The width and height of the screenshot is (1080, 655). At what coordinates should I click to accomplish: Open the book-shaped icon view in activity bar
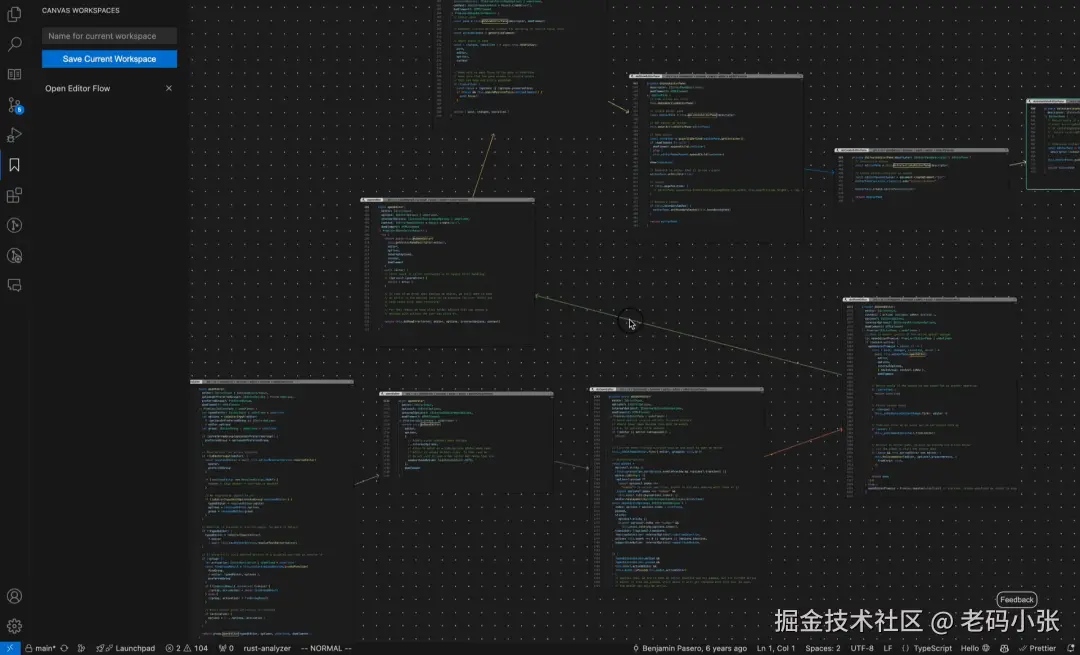pyautogui.click(x=14, y=74)
